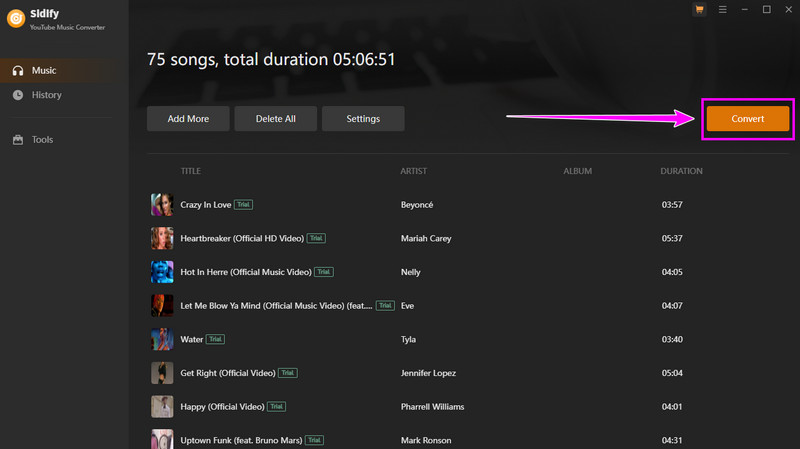Click the Sidify logo icon
800x449 pixels.
pyautogui.click(x=16, y=19)
